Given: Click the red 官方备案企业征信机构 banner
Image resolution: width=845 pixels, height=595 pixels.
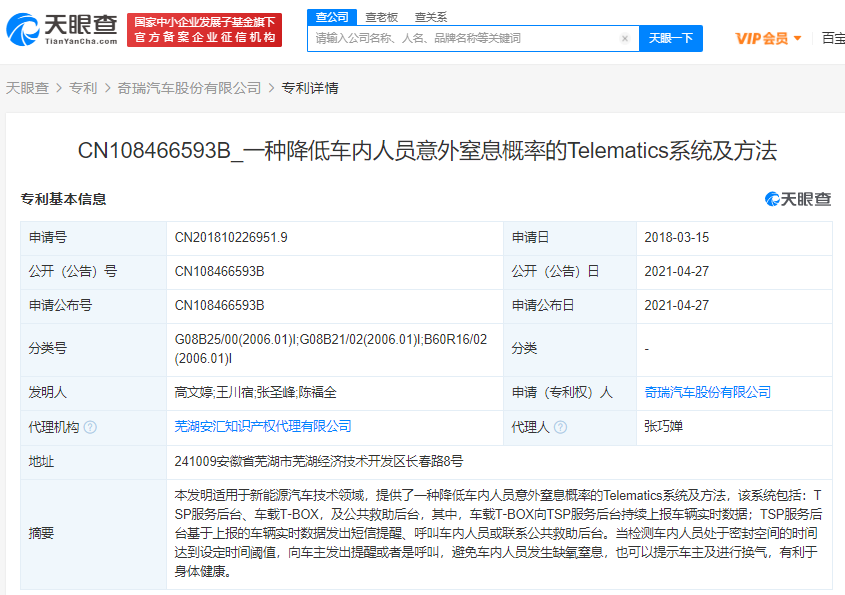Looking at the screenshot, I should (204, 30).
